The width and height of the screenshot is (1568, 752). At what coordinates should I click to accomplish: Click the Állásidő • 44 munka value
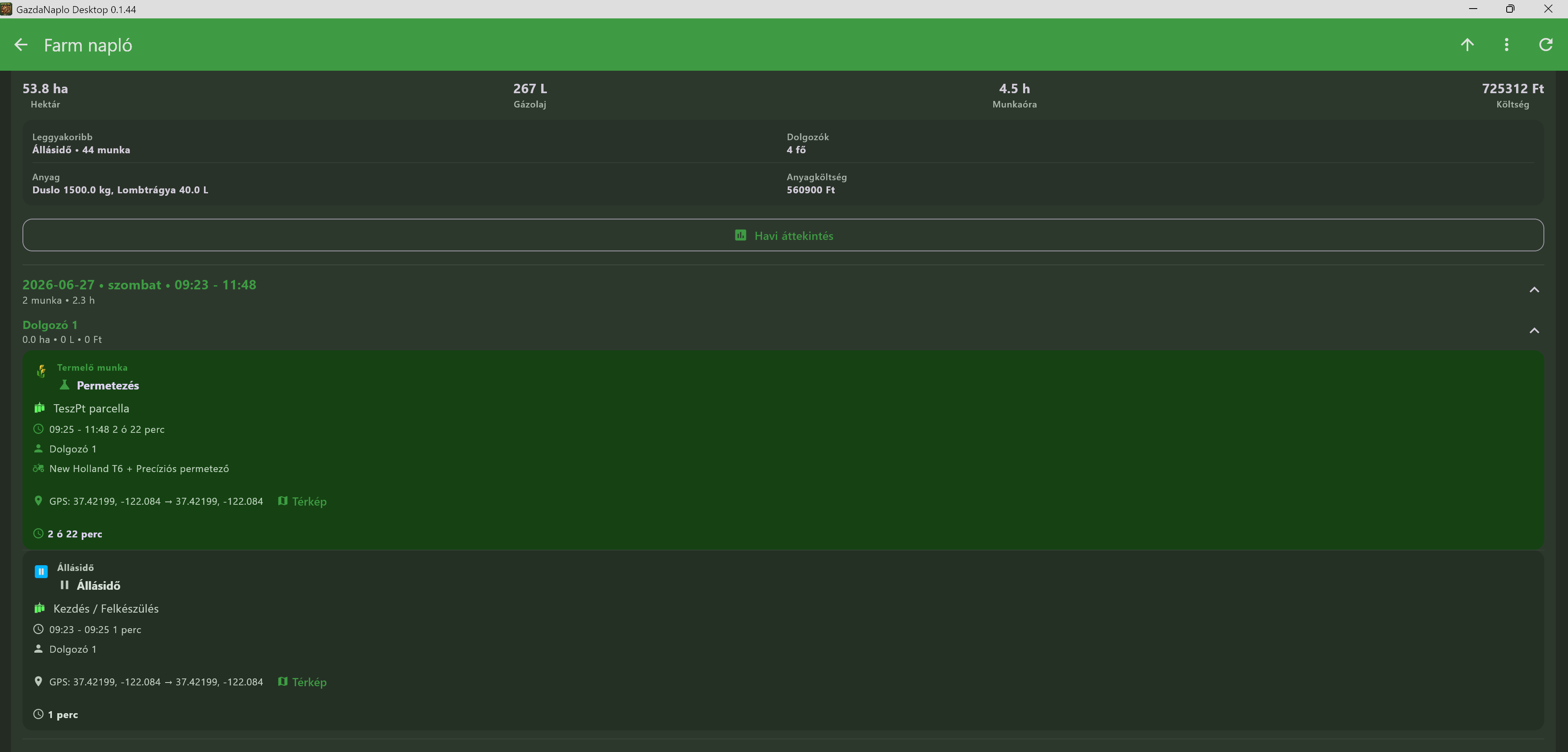click(x=81, y=150)
